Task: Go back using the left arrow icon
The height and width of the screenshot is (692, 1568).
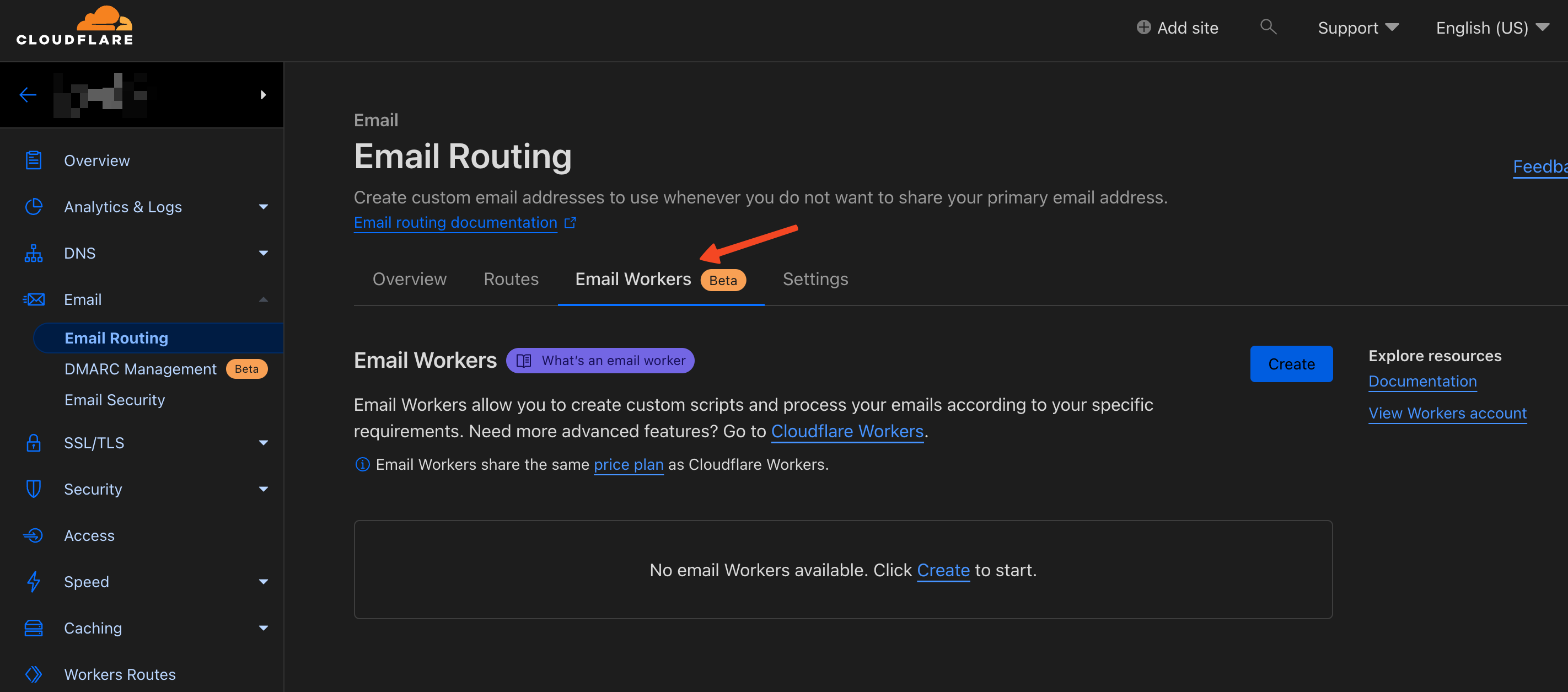Action: [x=28, y=95]
